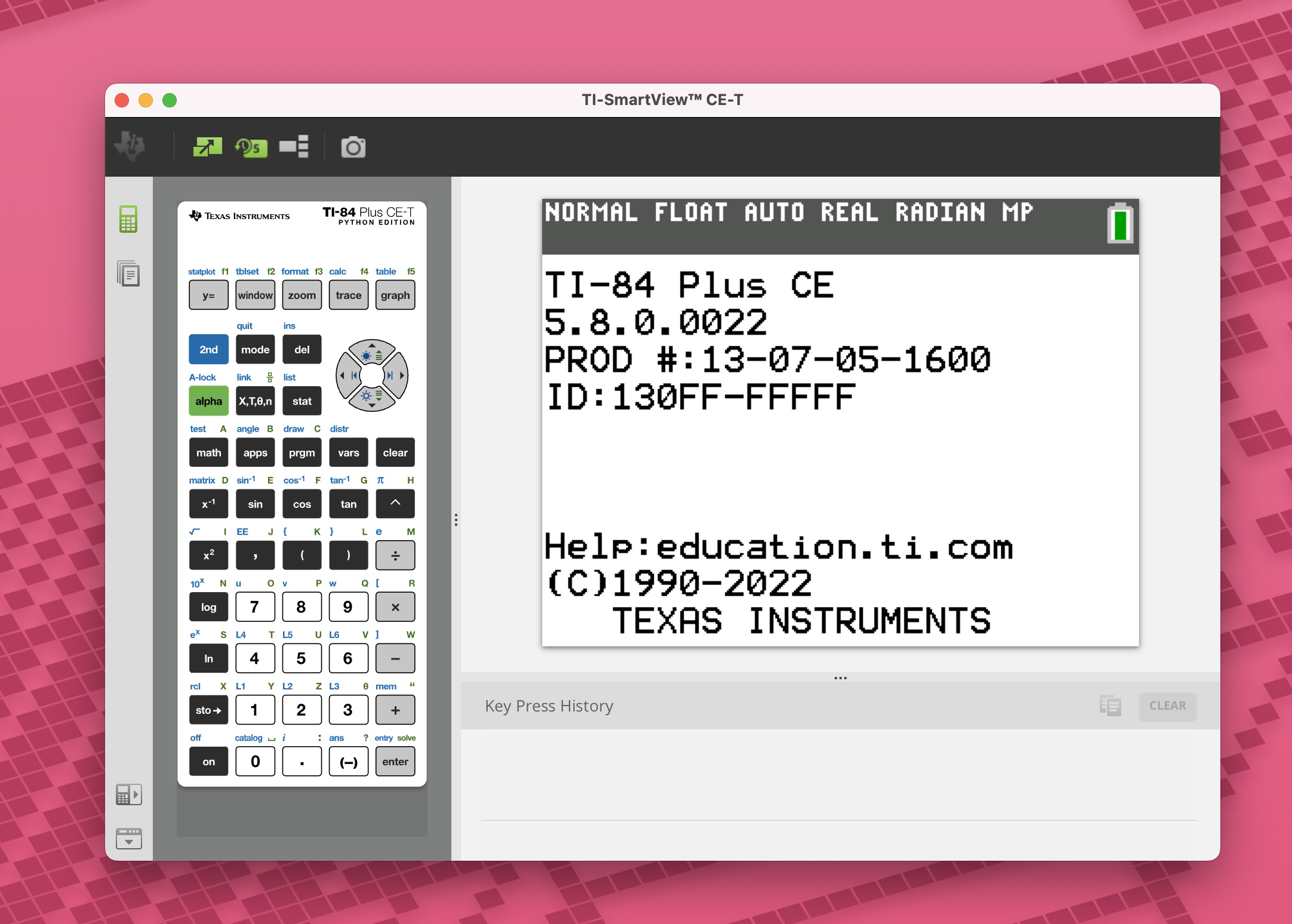The image size is (1292, 924).
Task: Click the Key Press History copy icon
Action: pyautogui.click(x=1110, y=706)
